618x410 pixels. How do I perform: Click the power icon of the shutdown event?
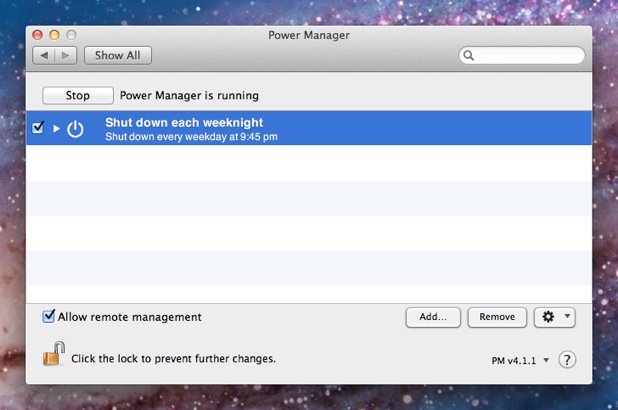(x=75, y=129)
